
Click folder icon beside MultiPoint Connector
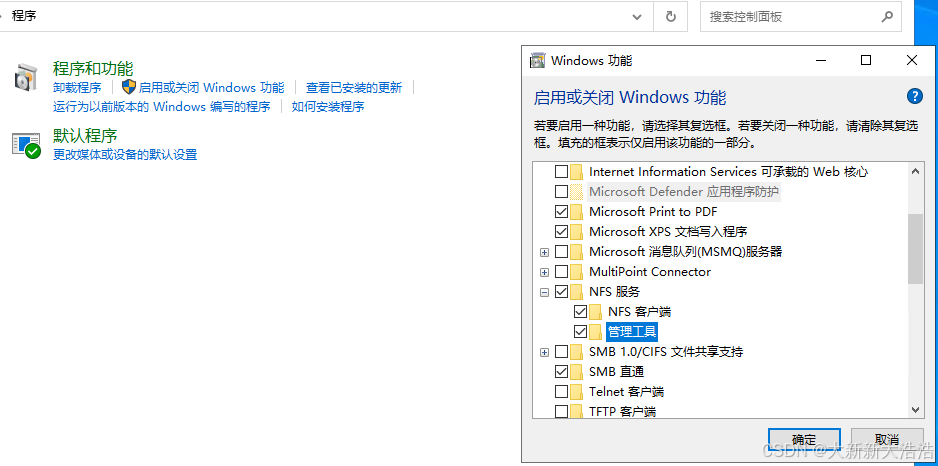[577, 272]
